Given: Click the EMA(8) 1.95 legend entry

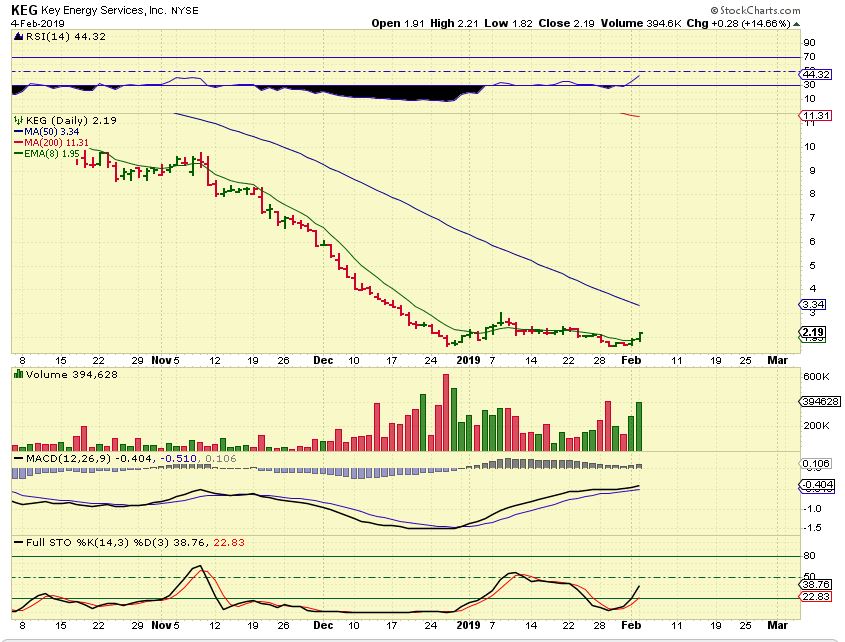Looking at the screenshot, I should [46, 154].
